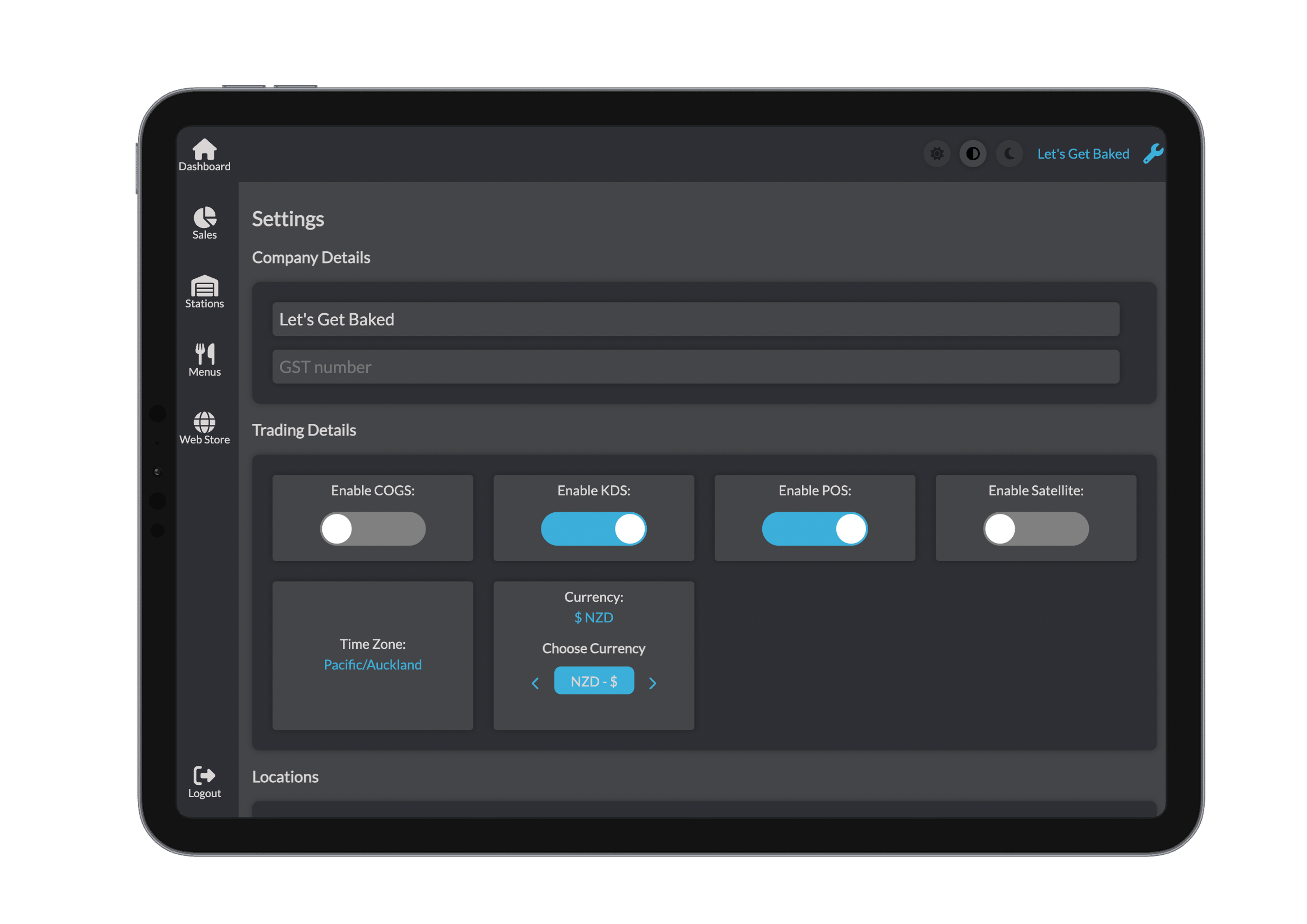Switch to light theme sun icon
This screenshot has height=924, width=1307.
click(936, 154)
